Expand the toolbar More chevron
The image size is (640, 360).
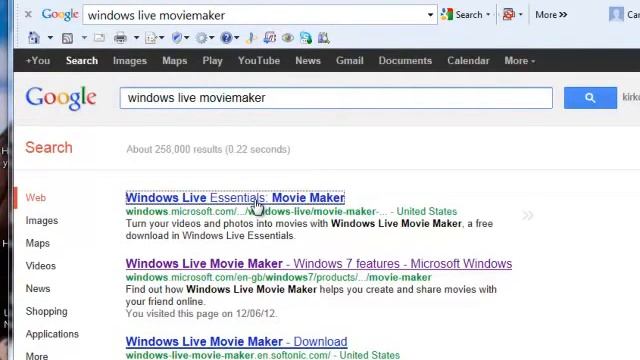(551, 15)
